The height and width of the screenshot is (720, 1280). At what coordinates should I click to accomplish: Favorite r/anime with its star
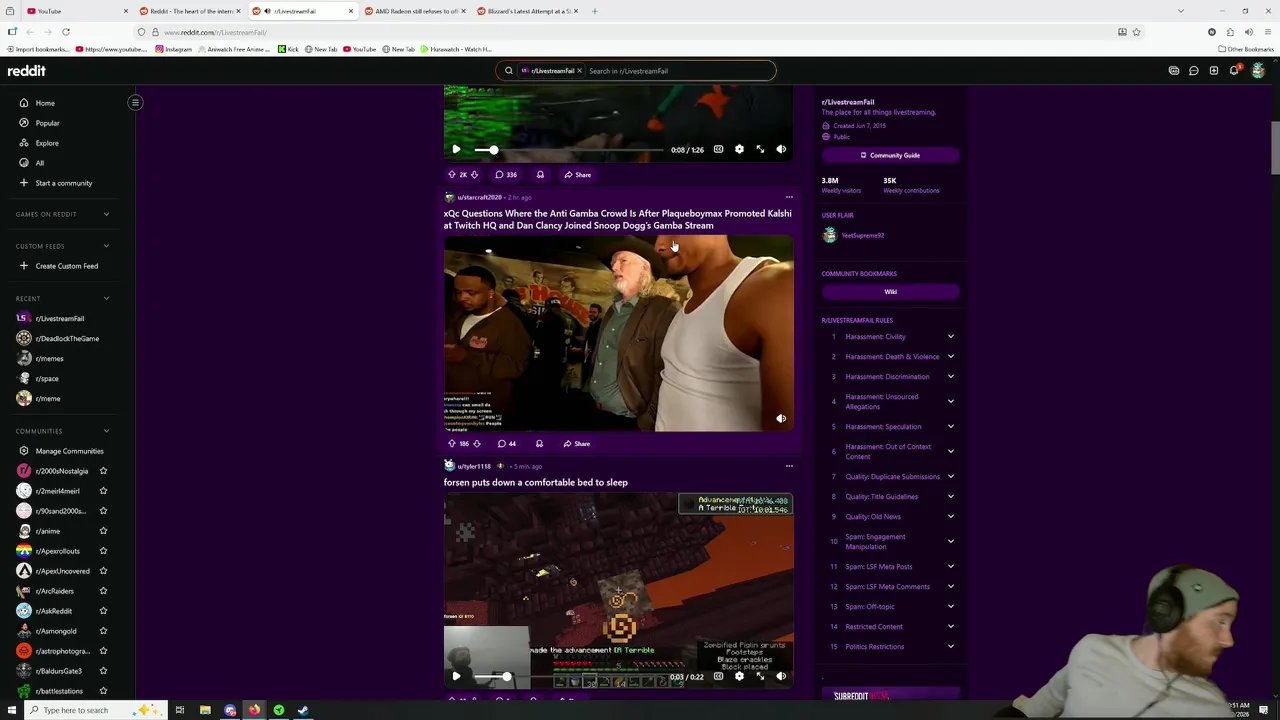[x=103, y=531]
